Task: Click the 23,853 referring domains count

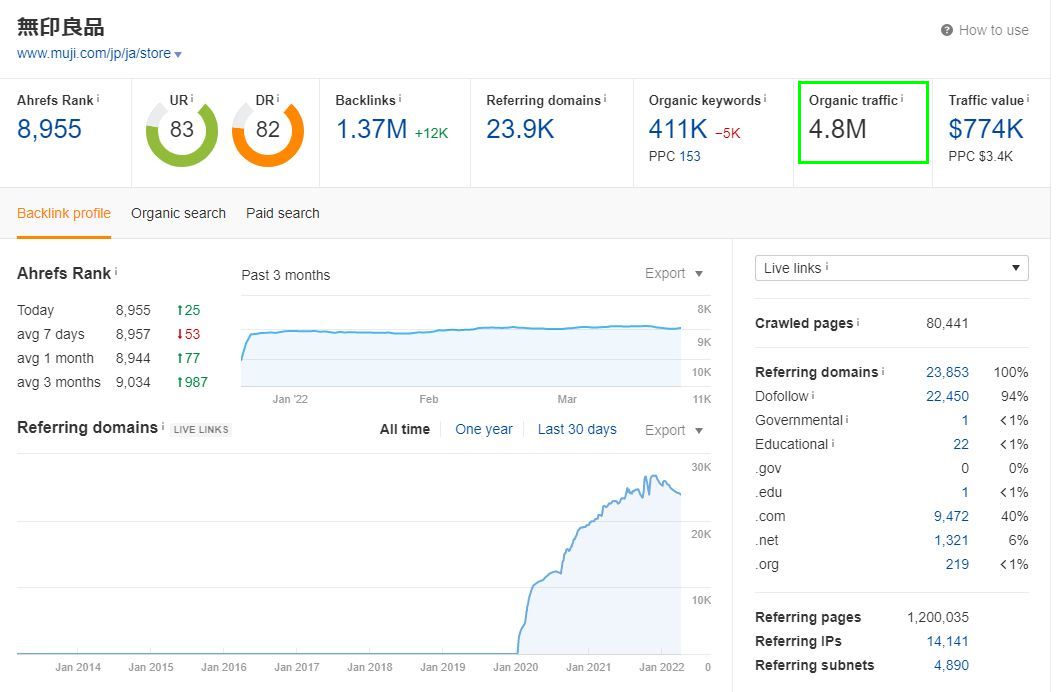Action: (947, 372)
